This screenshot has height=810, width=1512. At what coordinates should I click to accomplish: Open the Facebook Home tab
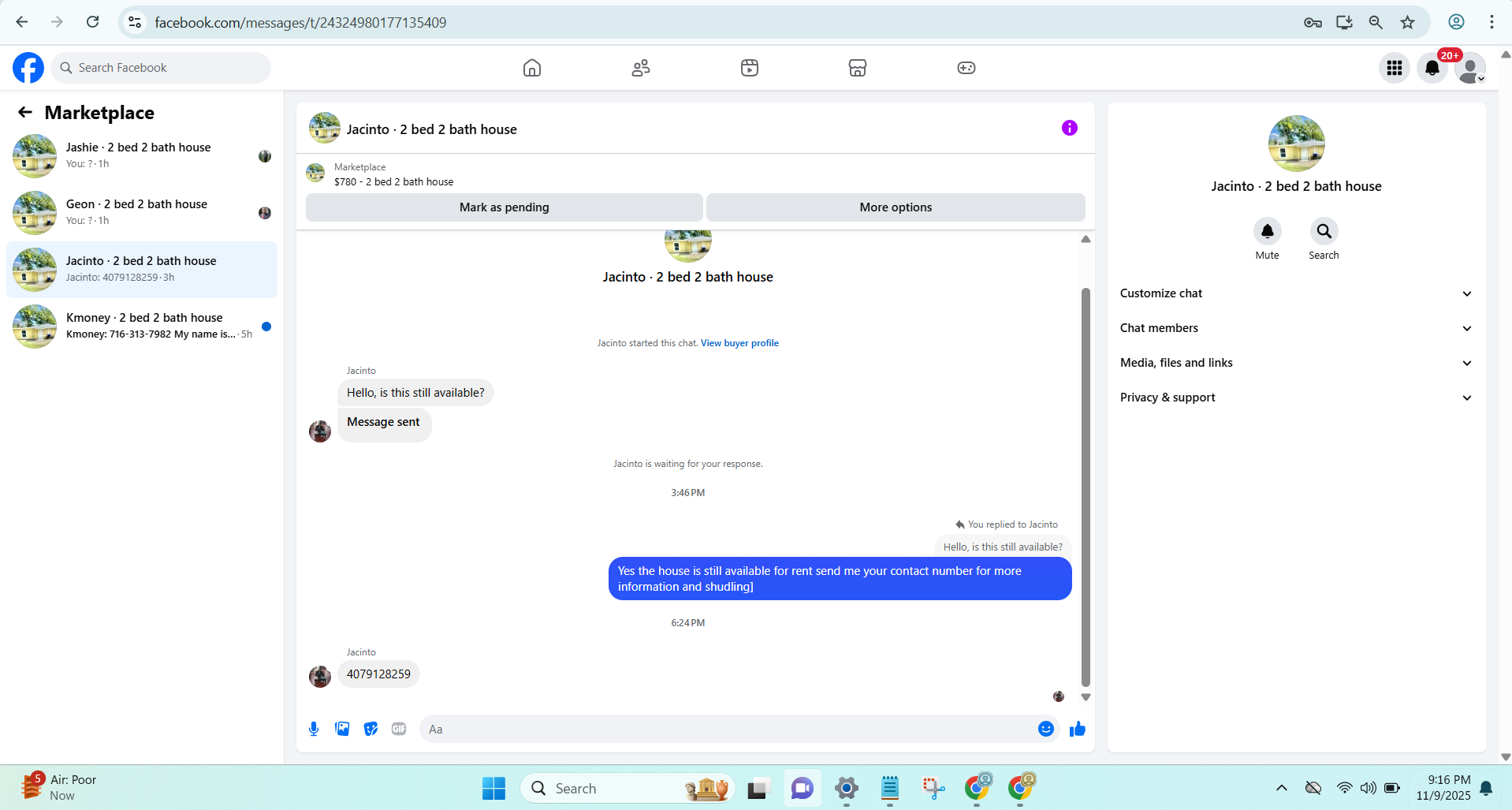532,68
